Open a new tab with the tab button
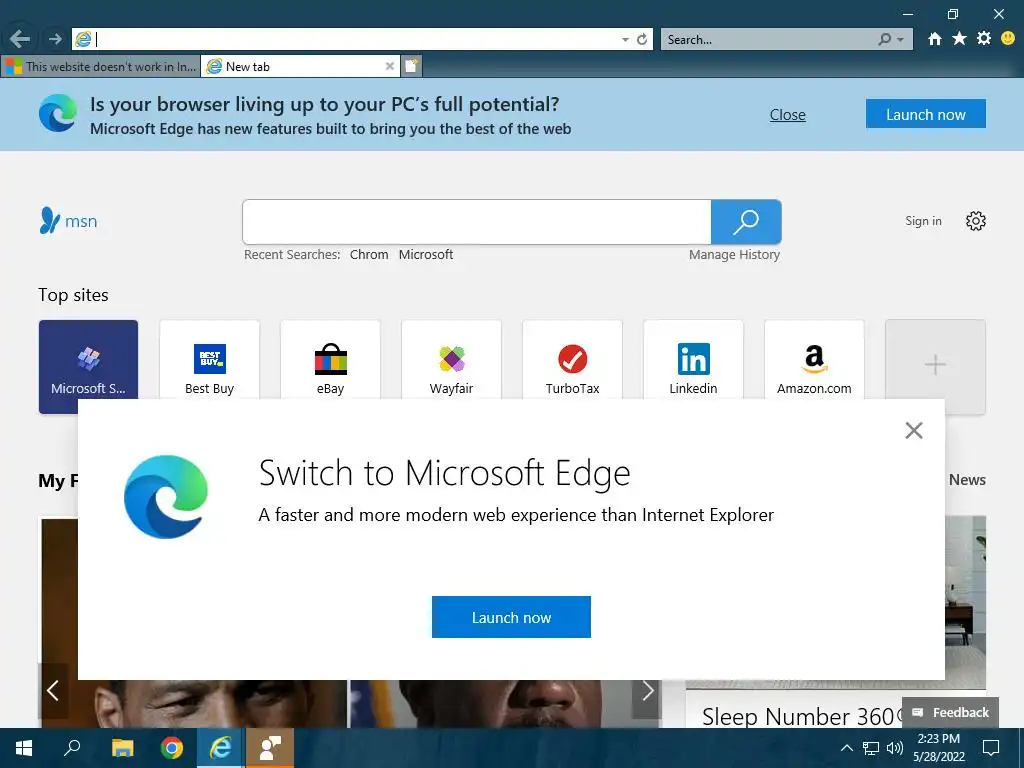This screenshot has width=1024, height=768. point(411,66)
